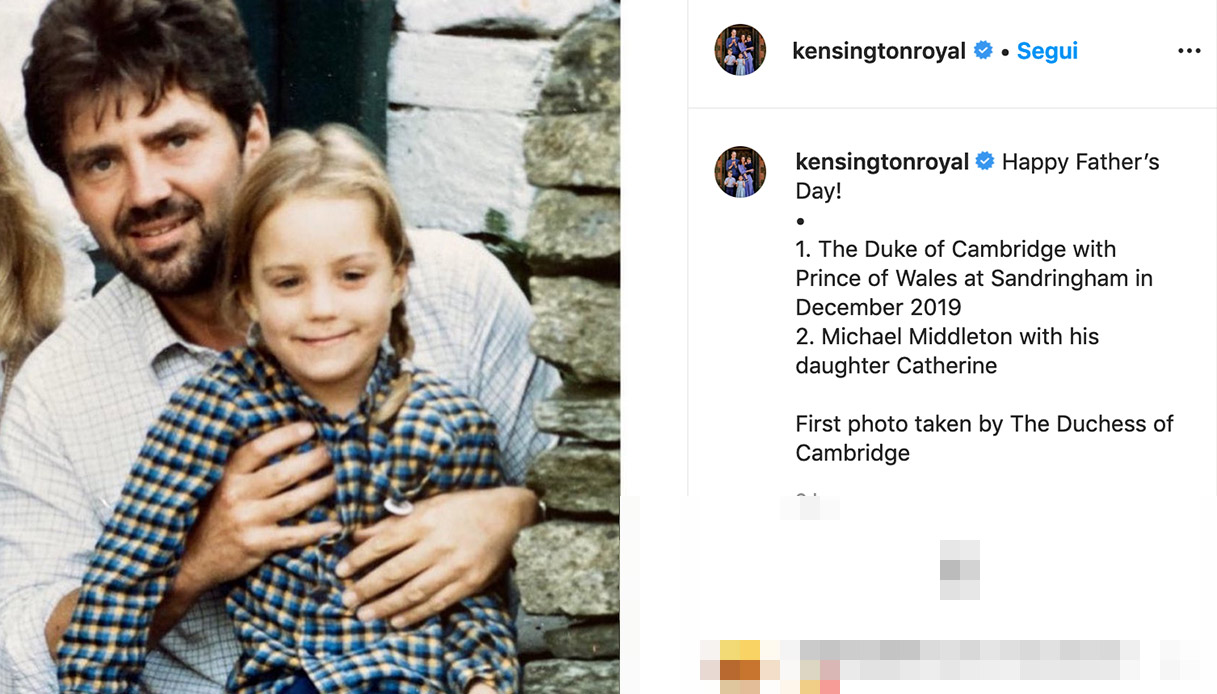Follow the account with the Segui link
1217x694 pixels.
point(1047,51)
